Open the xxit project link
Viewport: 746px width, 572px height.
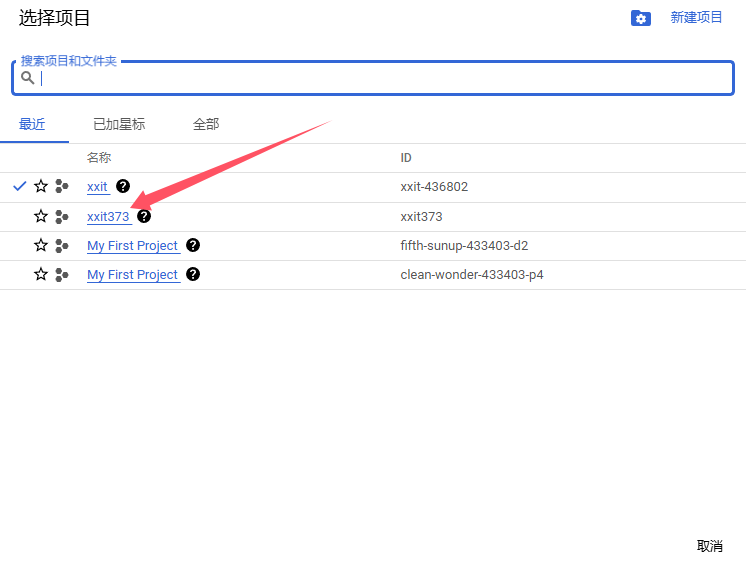97,187
